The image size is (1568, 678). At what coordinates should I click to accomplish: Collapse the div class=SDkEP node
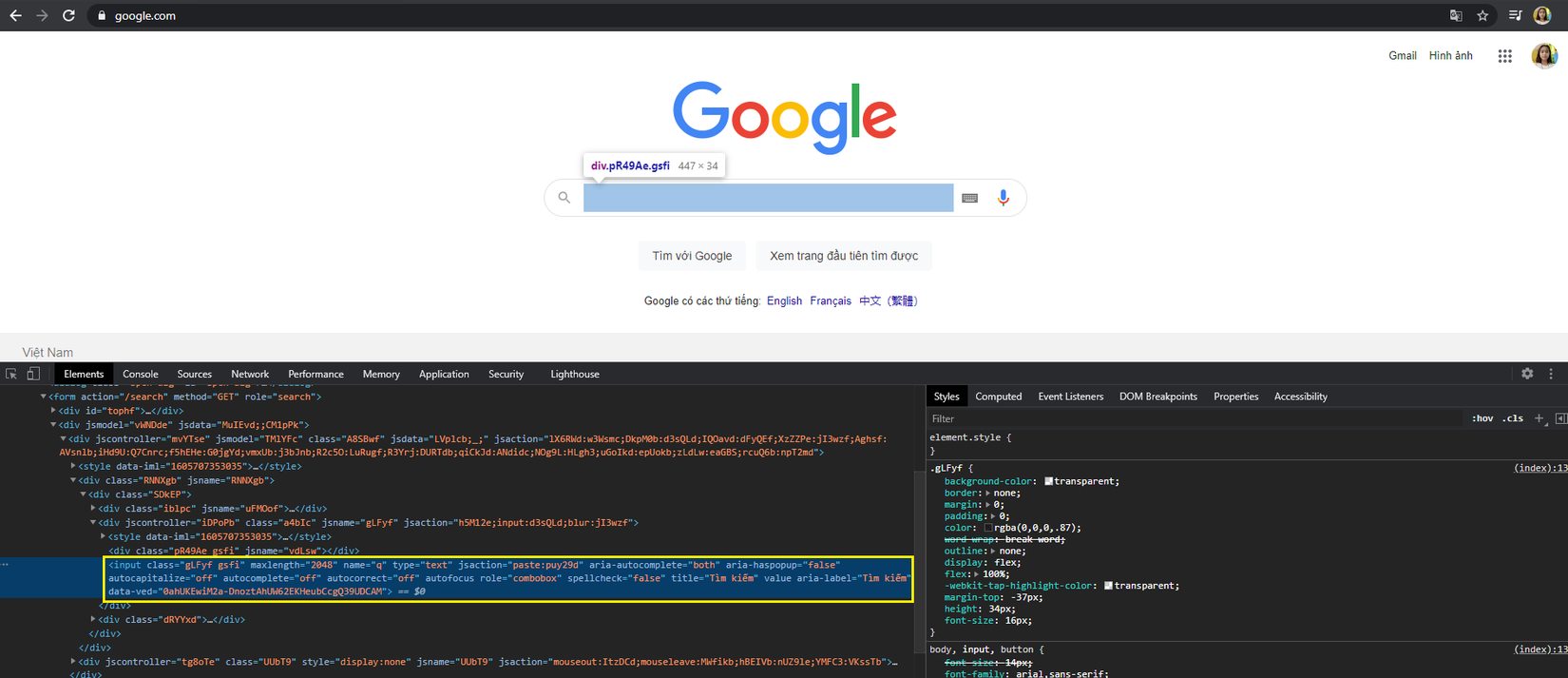coord(83,494)
